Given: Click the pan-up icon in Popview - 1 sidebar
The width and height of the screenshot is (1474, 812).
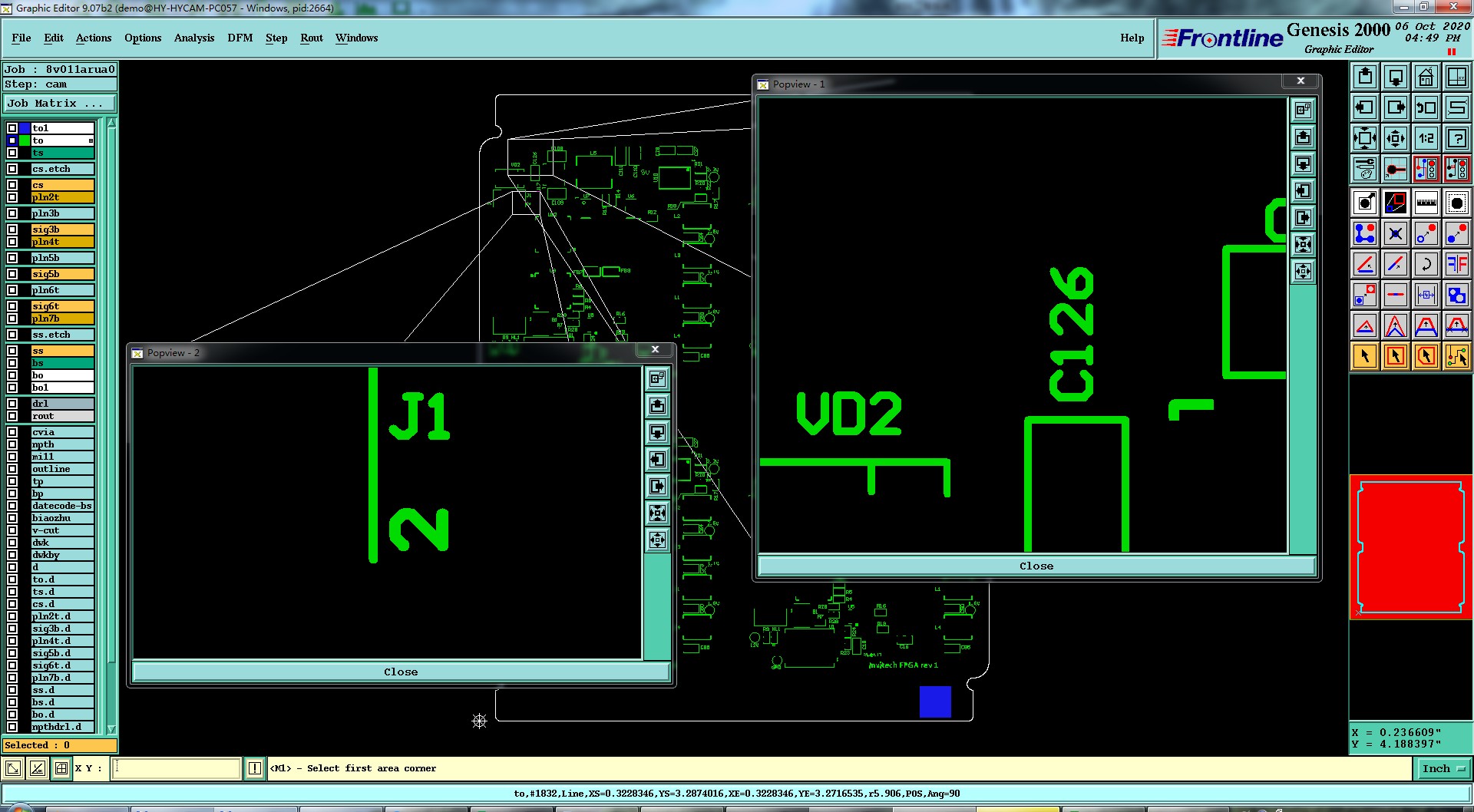Looking at the screenshot, I should [1303, 137].
